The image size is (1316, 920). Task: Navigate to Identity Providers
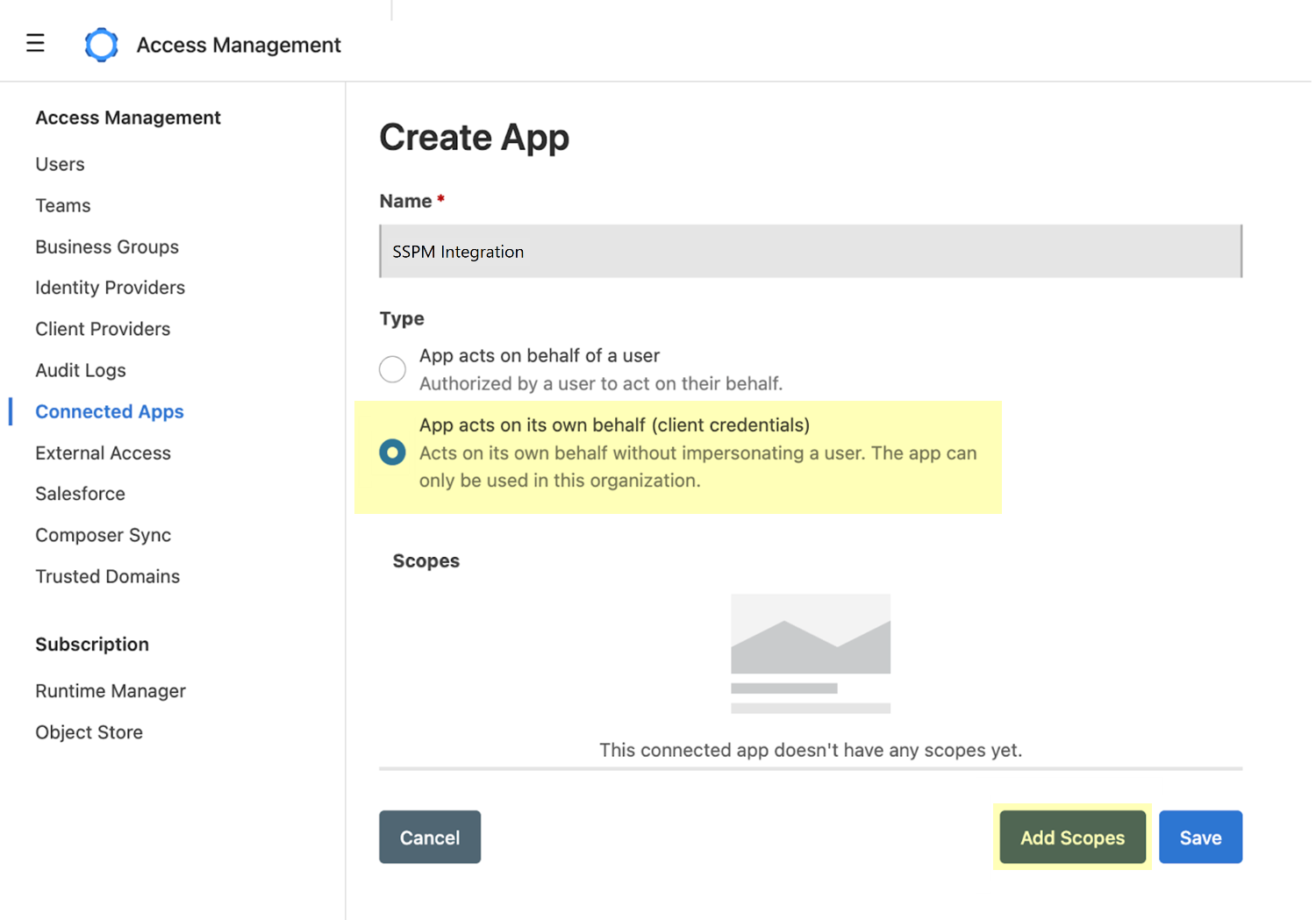(x=110, y=288)
